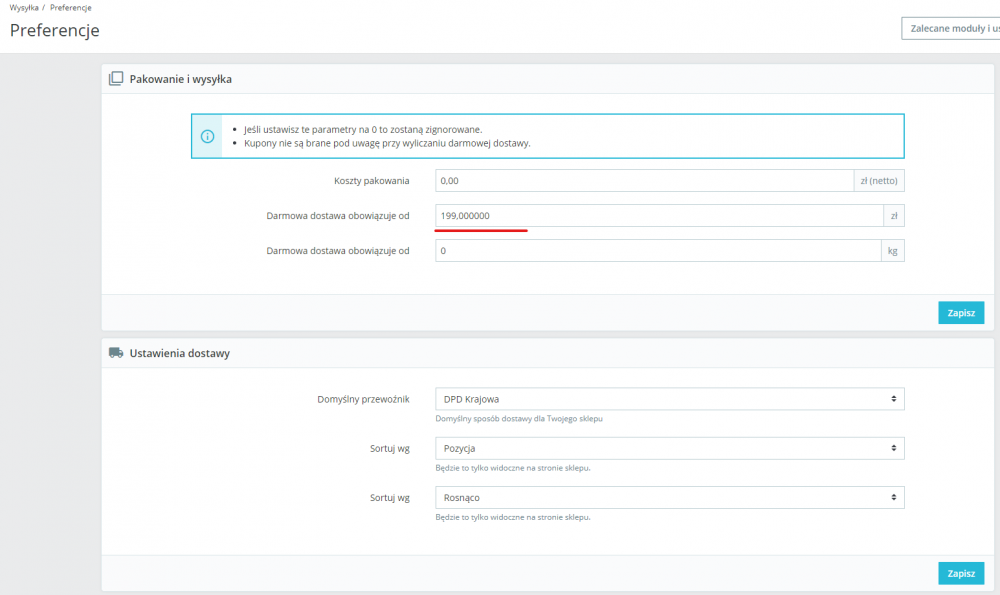Screen dimensions: 1000x595
Task: Click the kg unit suffix
Action: (x=893, y=251)
